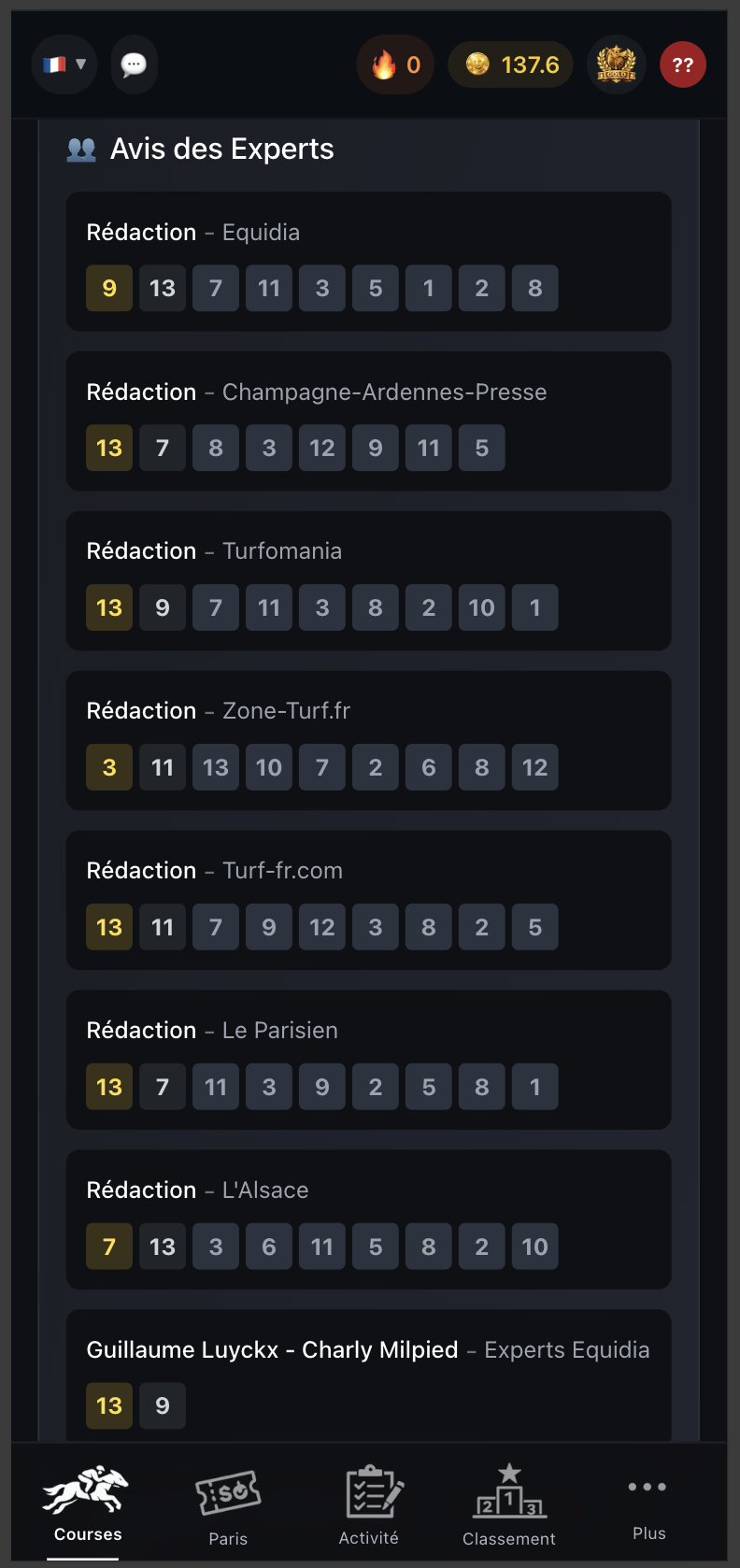The height and width of the screenshot is (1568, 740).
Task: Open the red question-mark profile avatar
Action: (x=683, y=64)
